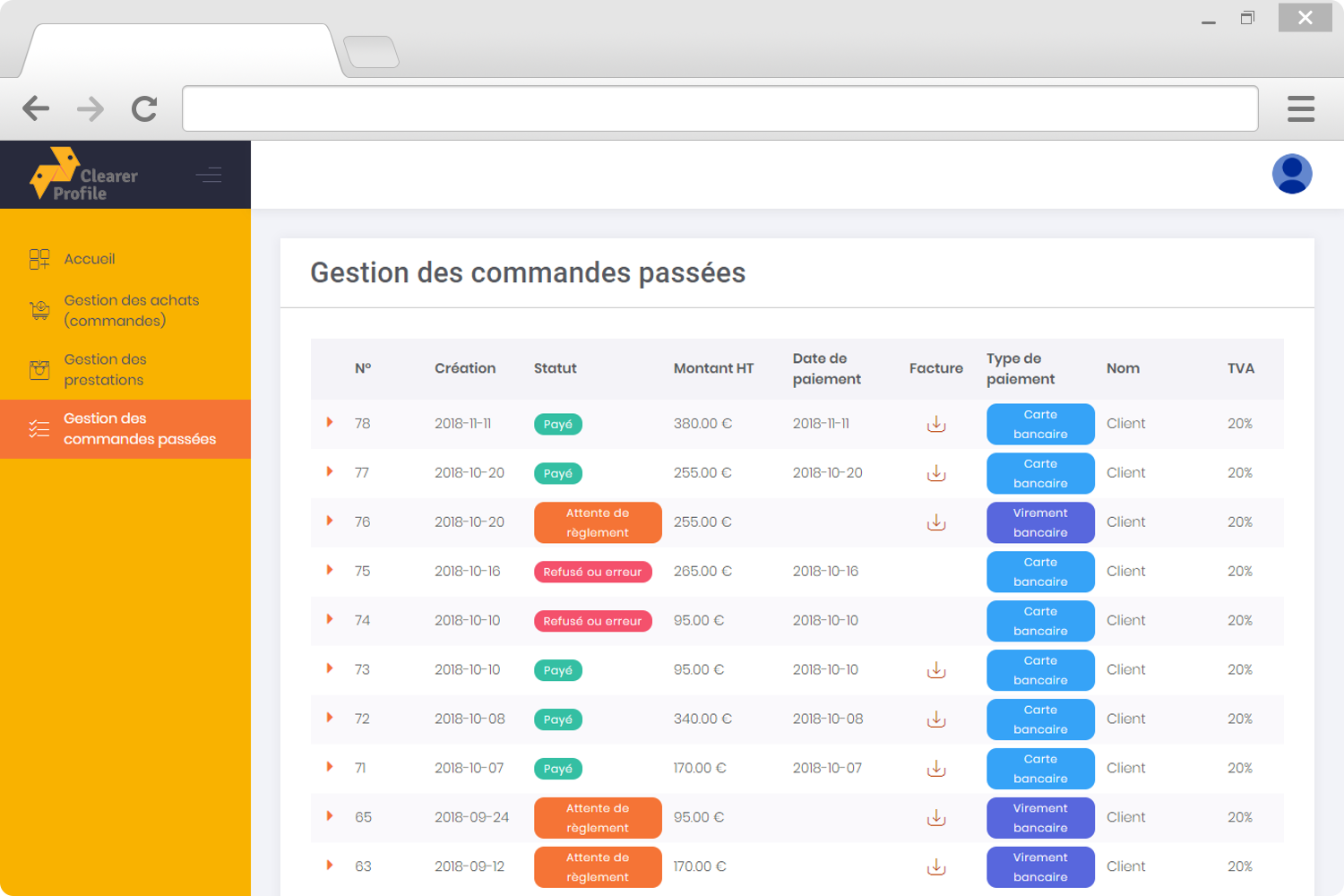Click the Statut column header
The image size is (1344, 896).
tap(556, 368)
